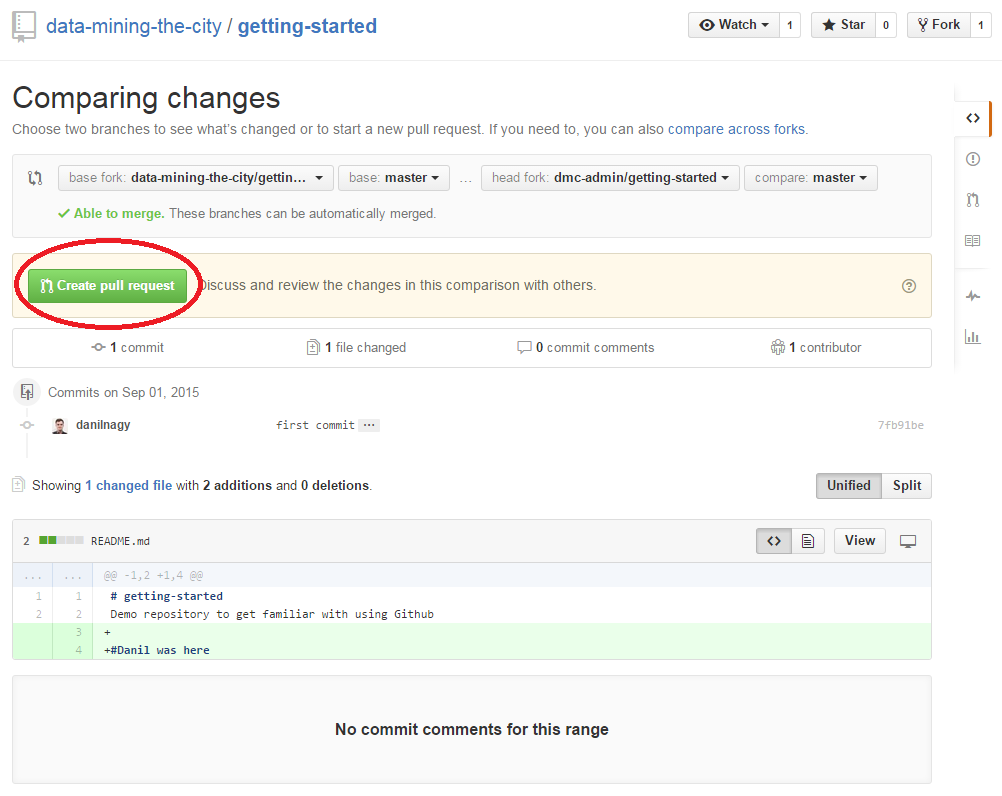Open first commit message link
Image resolution: width=1002 pixels, height=796 pixels.
coord(315,425)
